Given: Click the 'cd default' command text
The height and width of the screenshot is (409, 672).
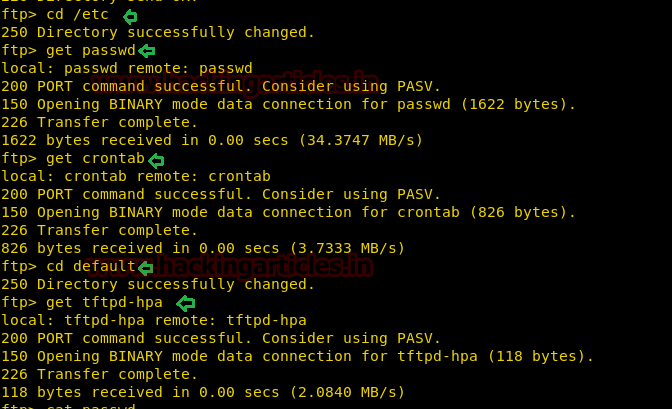Looking at the screenshot, I should 91,267.
